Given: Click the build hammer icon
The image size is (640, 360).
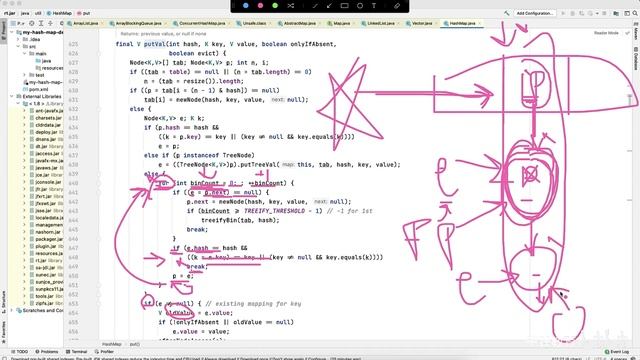Looking at the screenshot, I should point(507,13).
